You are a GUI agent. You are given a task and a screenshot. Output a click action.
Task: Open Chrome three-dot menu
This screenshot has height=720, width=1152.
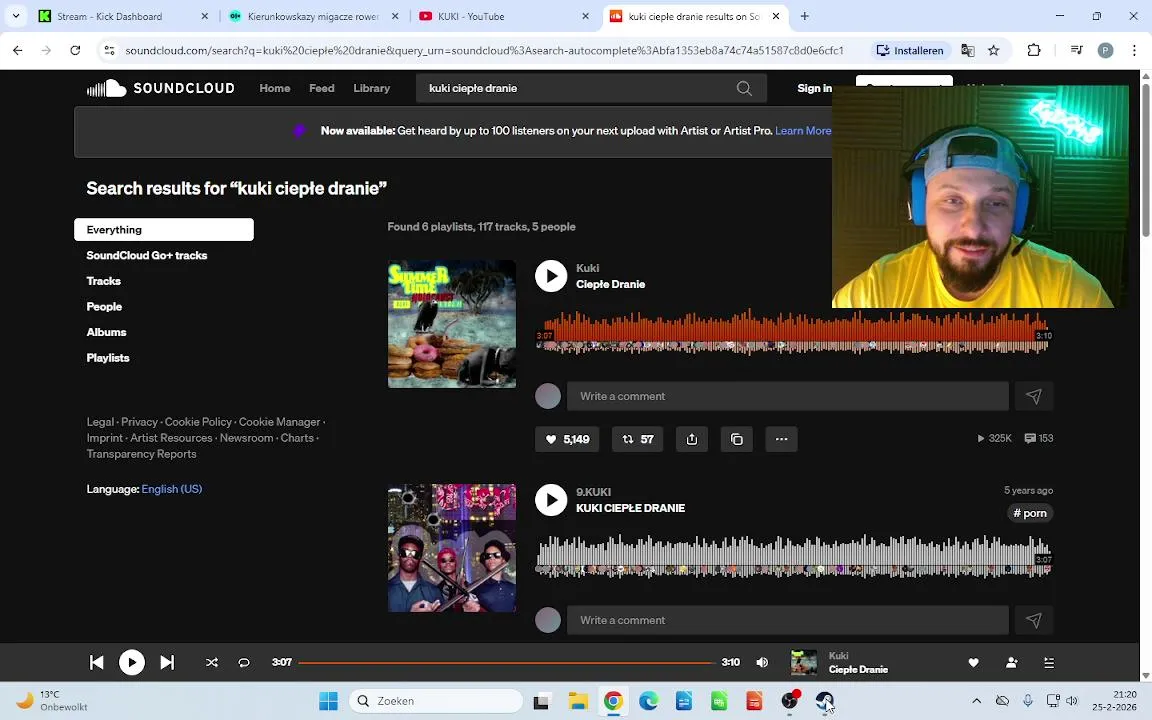click(1134, 51)
